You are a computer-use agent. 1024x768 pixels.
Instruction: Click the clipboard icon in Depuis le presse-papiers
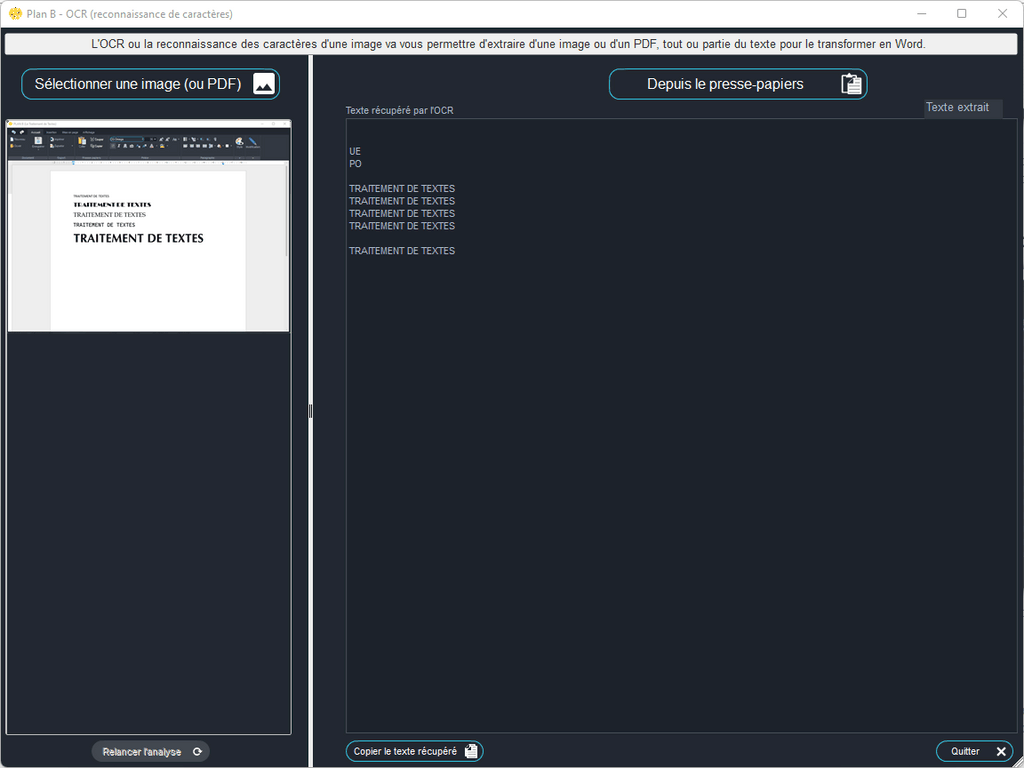coord(852,84)
